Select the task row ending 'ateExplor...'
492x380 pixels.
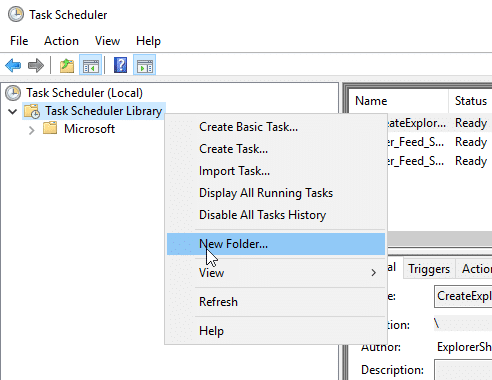coord(439,123)
